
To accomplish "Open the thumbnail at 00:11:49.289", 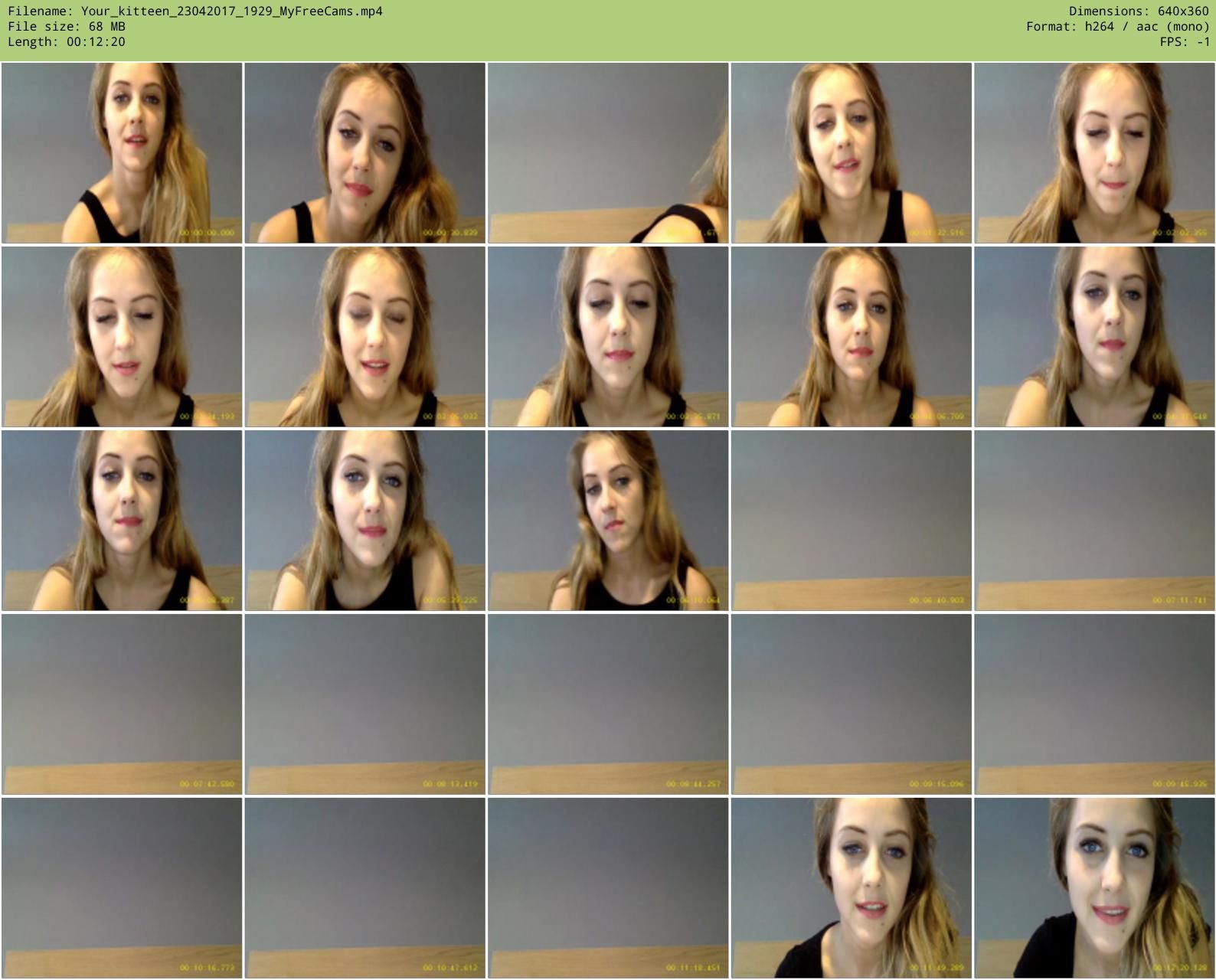I will (851, 888).
